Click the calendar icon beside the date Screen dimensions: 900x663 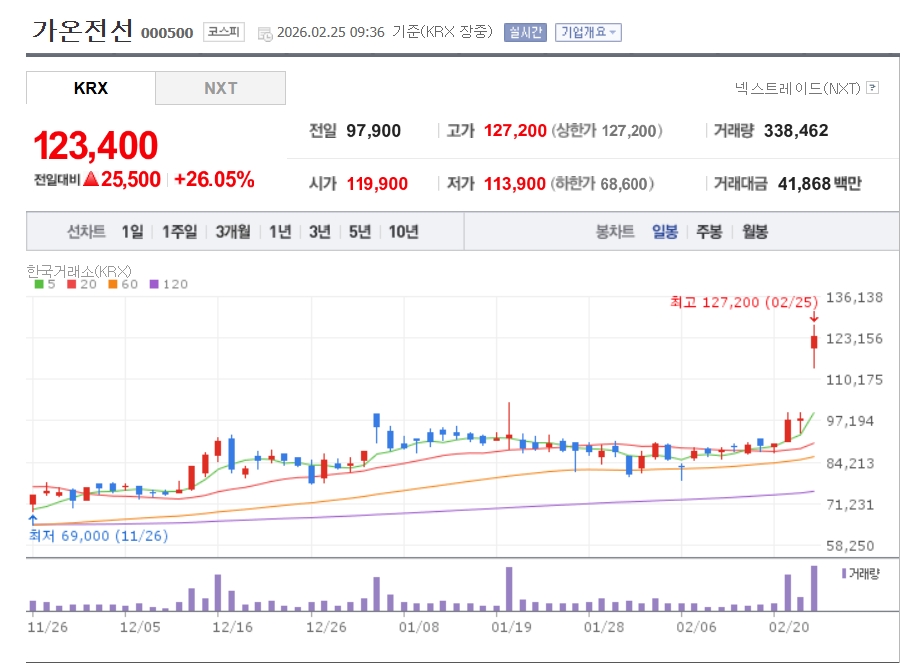[265, 33]
